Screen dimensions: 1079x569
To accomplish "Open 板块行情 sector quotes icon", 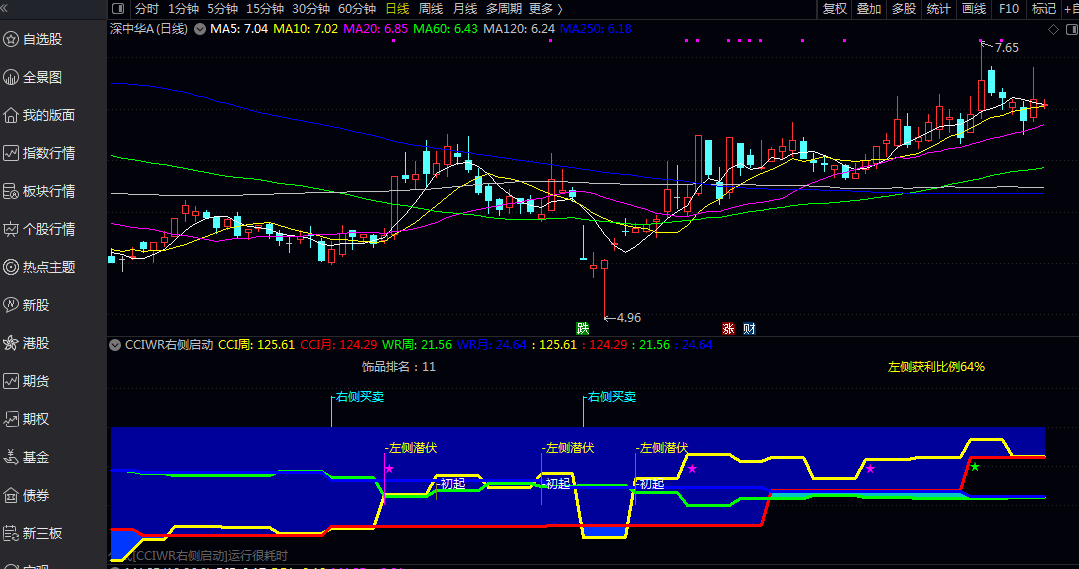I will pyautogui.click(x=11, y=191).
